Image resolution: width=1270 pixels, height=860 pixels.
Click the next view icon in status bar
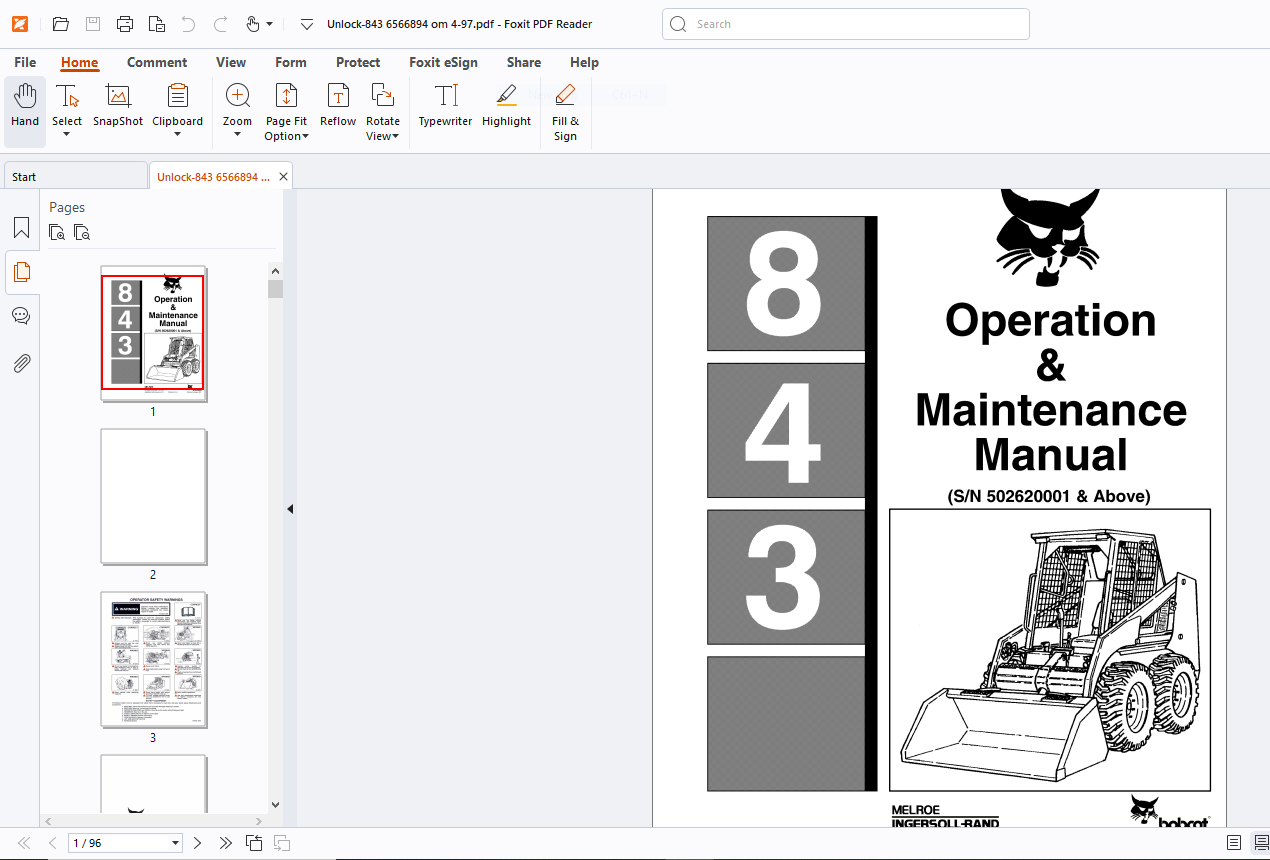[282, 843]
